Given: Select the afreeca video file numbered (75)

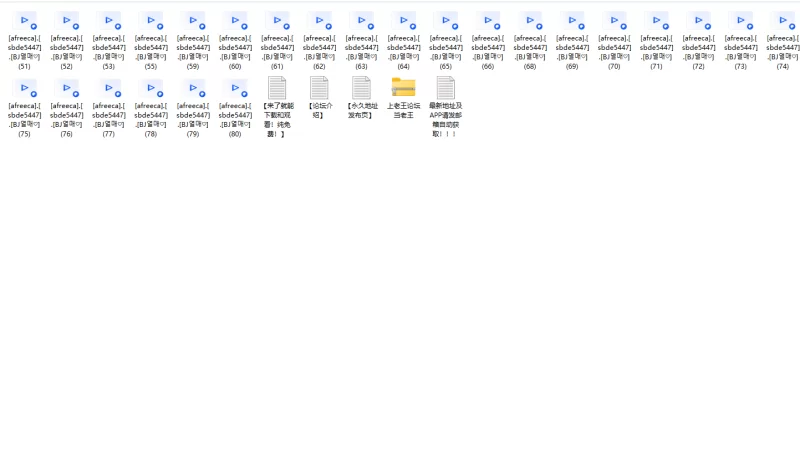Looking at the screenshot, I should point(24,108).
